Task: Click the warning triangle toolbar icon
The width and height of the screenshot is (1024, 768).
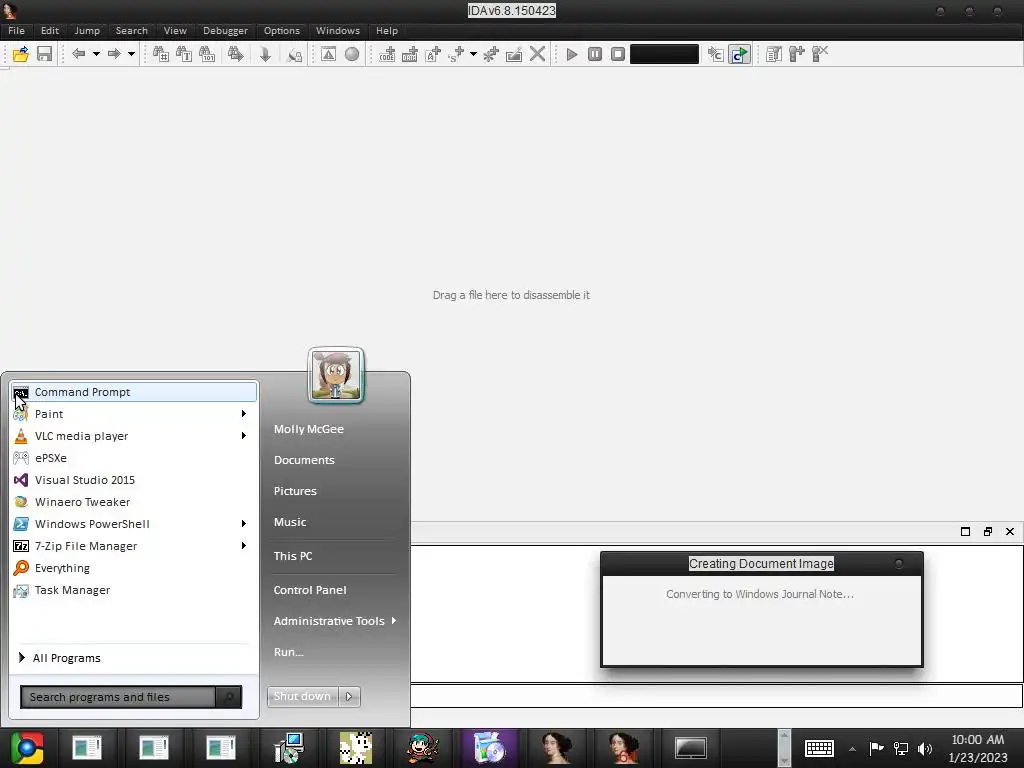Action: click(328, 54)
